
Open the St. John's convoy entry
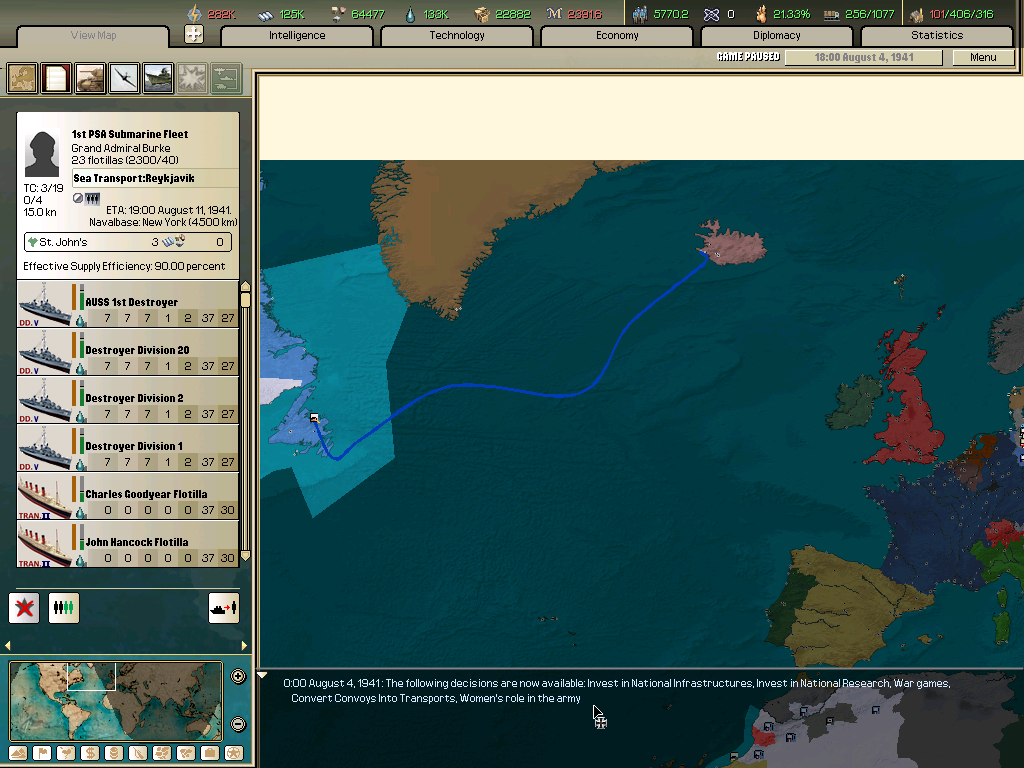pos(127,242)
